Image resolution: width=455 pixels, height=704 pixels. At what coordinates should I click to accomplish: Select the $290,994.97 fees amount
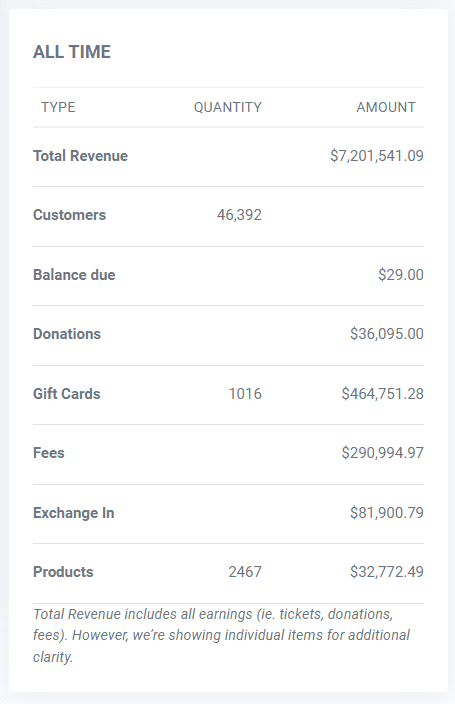point(382,453)
